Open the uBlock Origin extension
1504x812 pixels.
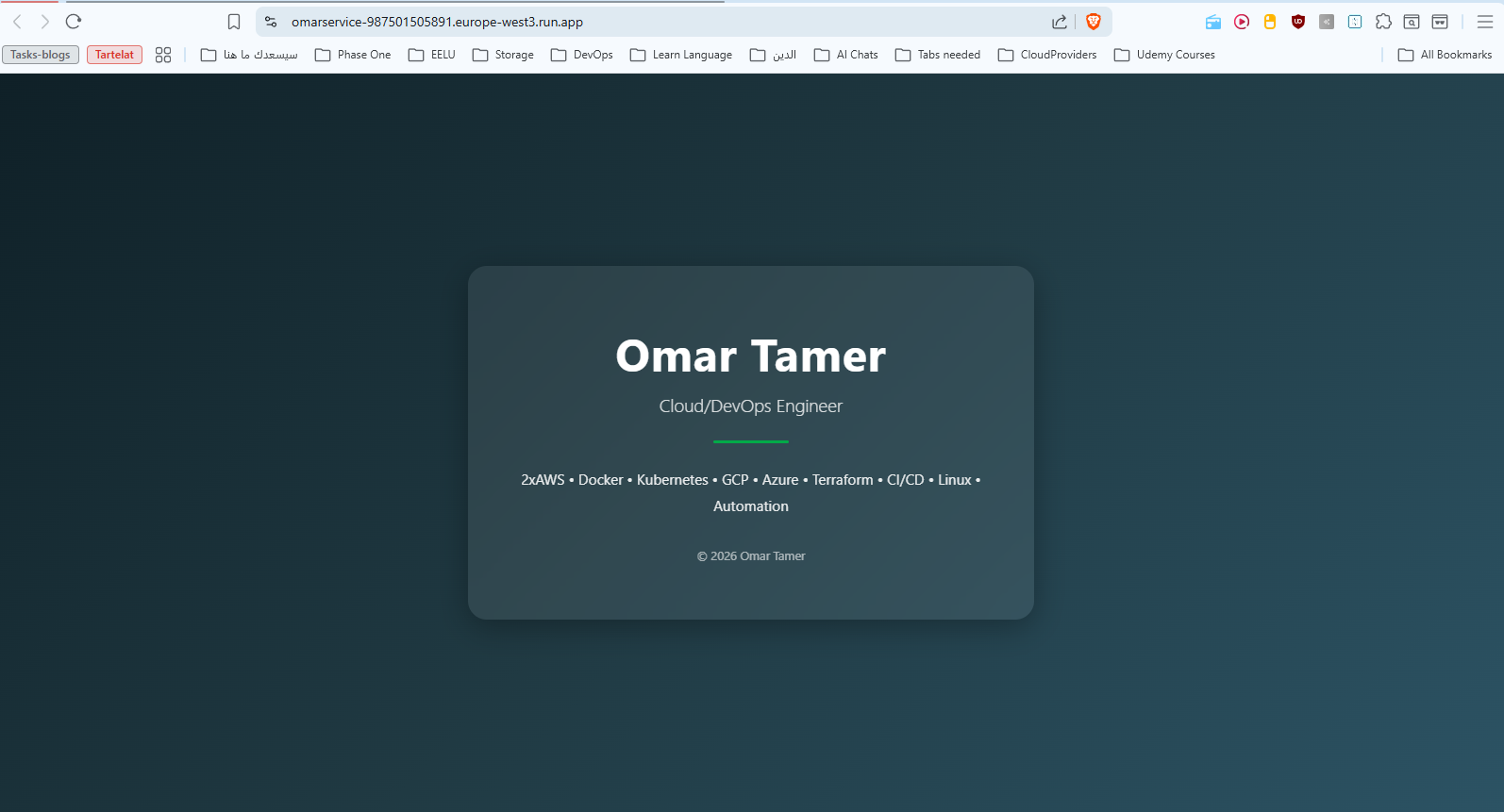1298,22
